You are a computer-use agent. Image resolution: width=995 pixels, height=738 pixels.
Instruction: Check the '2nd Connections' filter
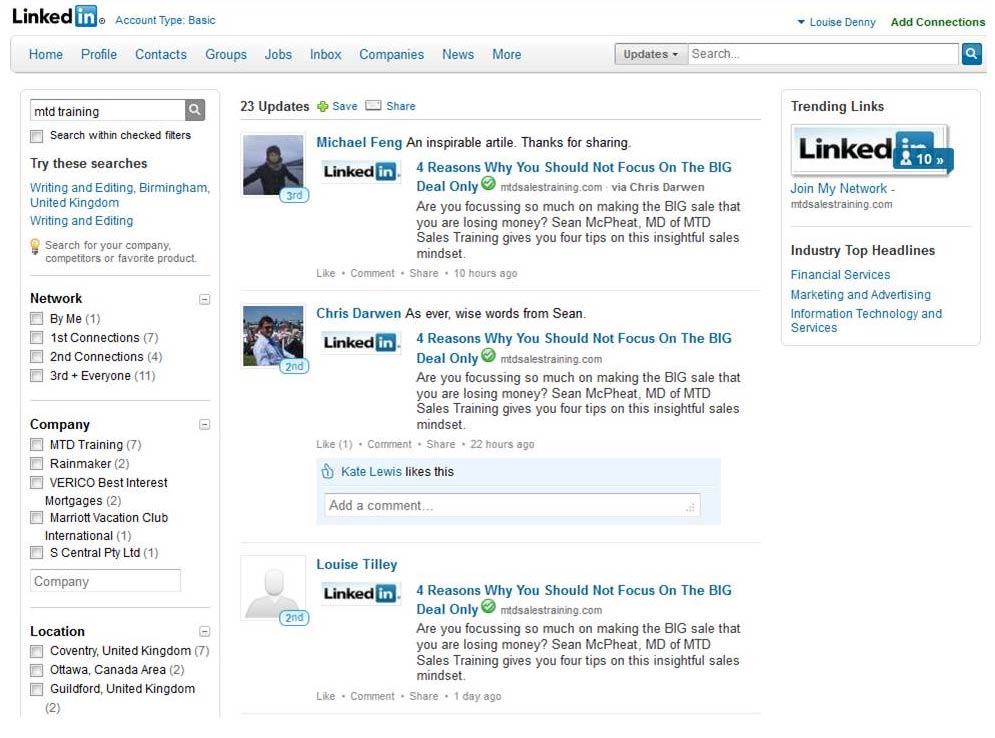pyautogui.click(x=37, y=357)
